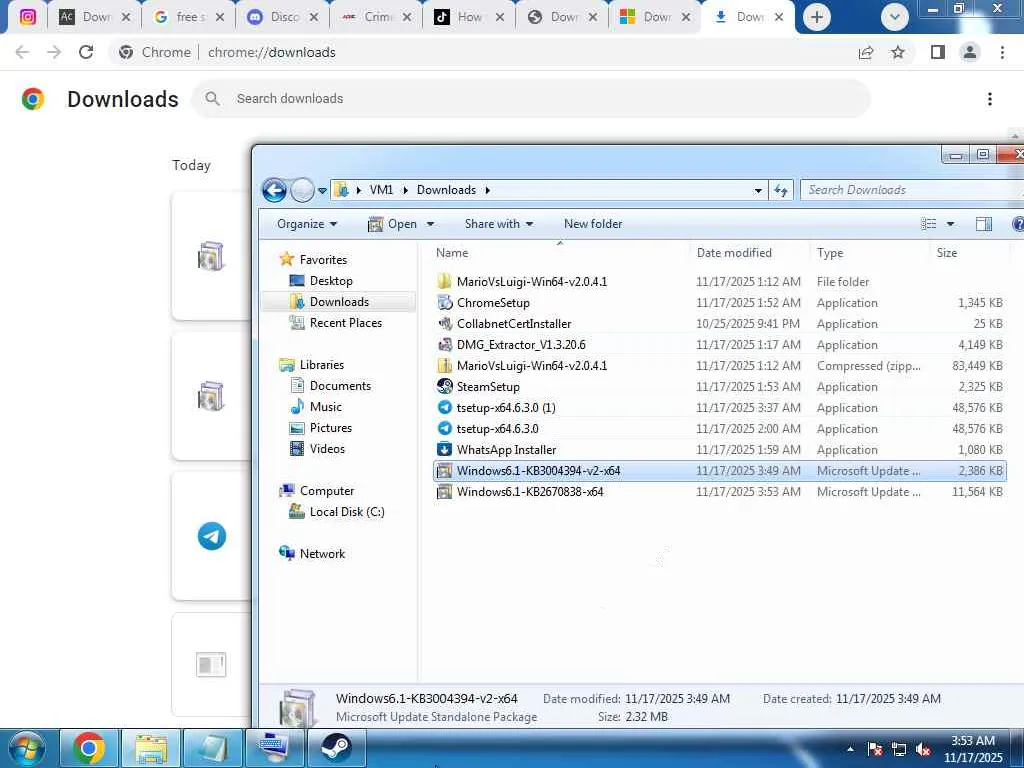Expand the Open button dropdown arrow
1024x768 pixels.
(x=430, y=224)
